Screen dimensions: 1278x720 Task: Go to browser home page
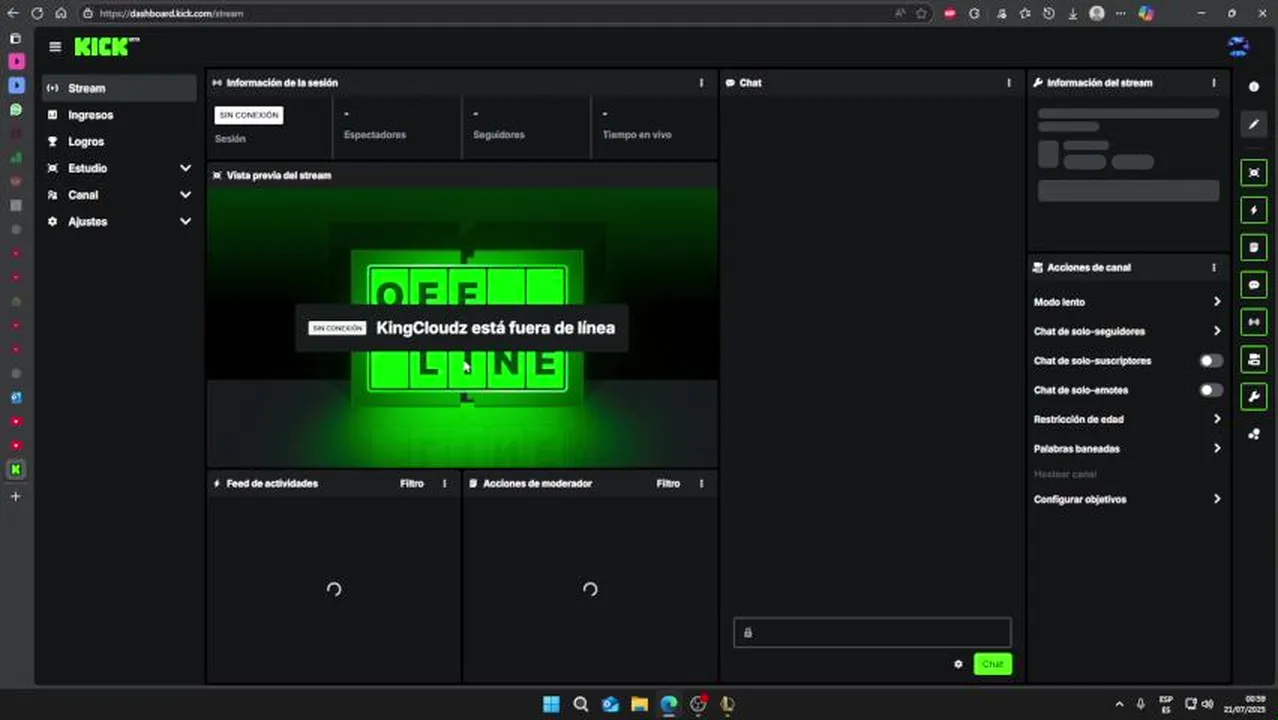point(61,13)
